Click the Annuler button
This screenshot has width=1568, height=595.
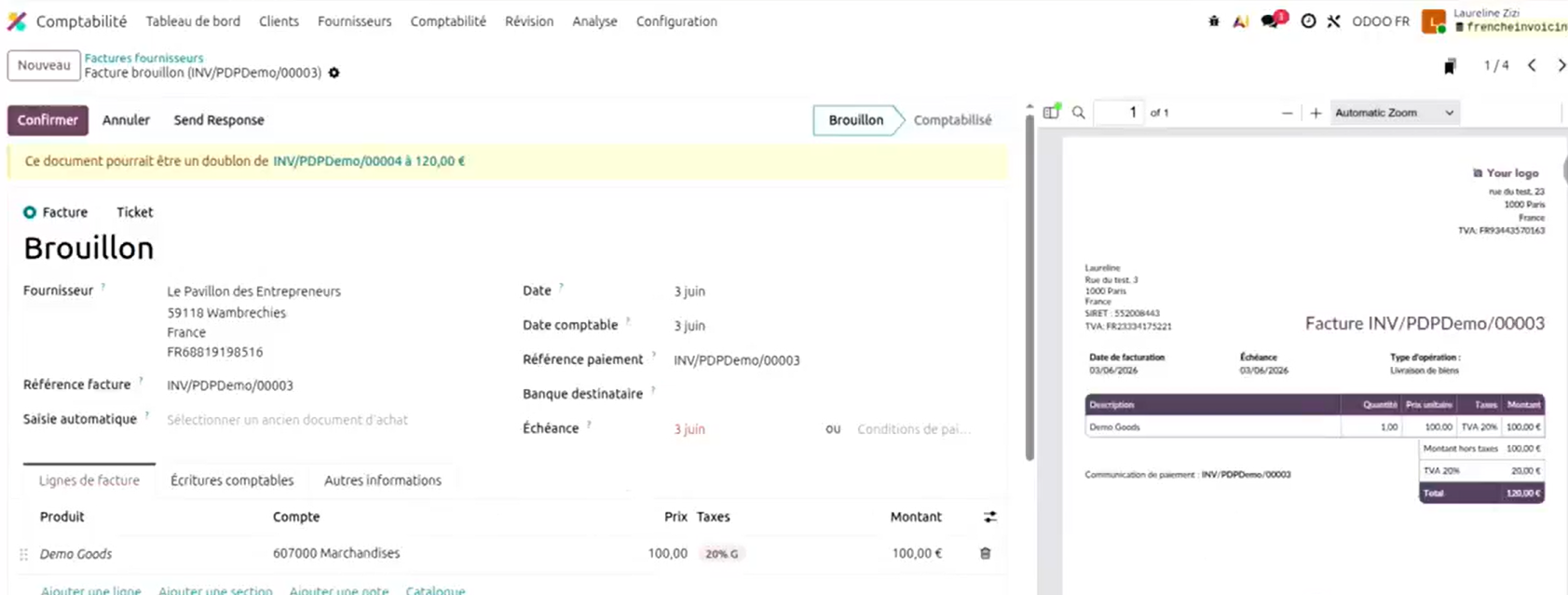coord(126,120)
